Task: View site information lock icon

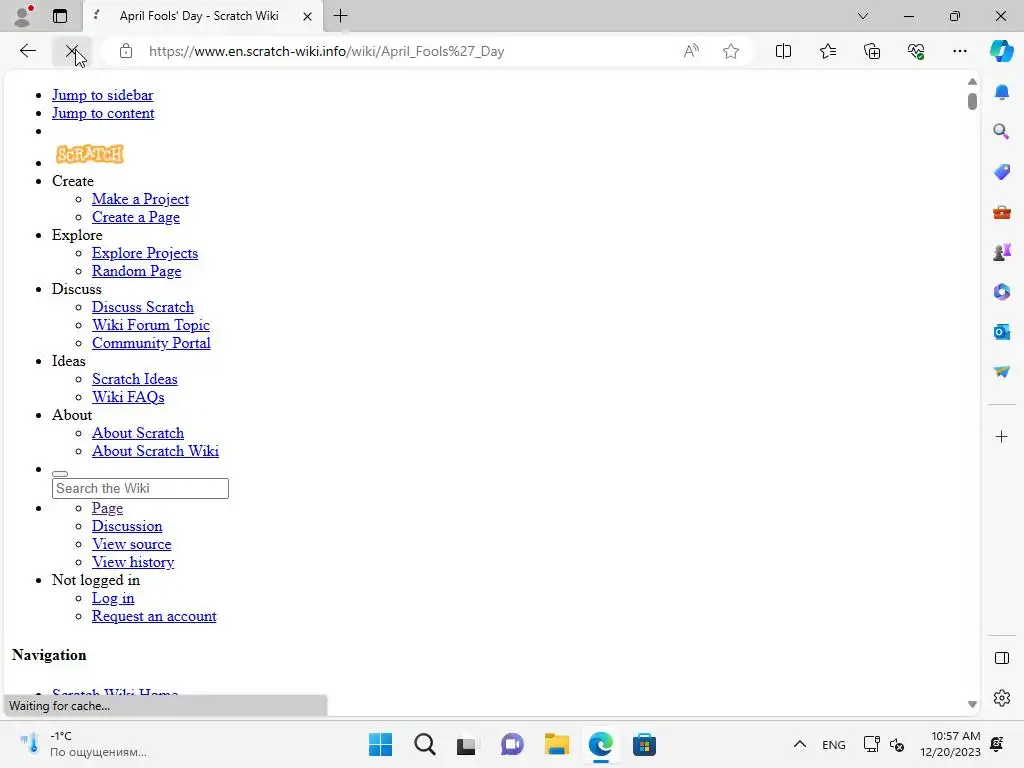Action: click(x=126, y=51)
